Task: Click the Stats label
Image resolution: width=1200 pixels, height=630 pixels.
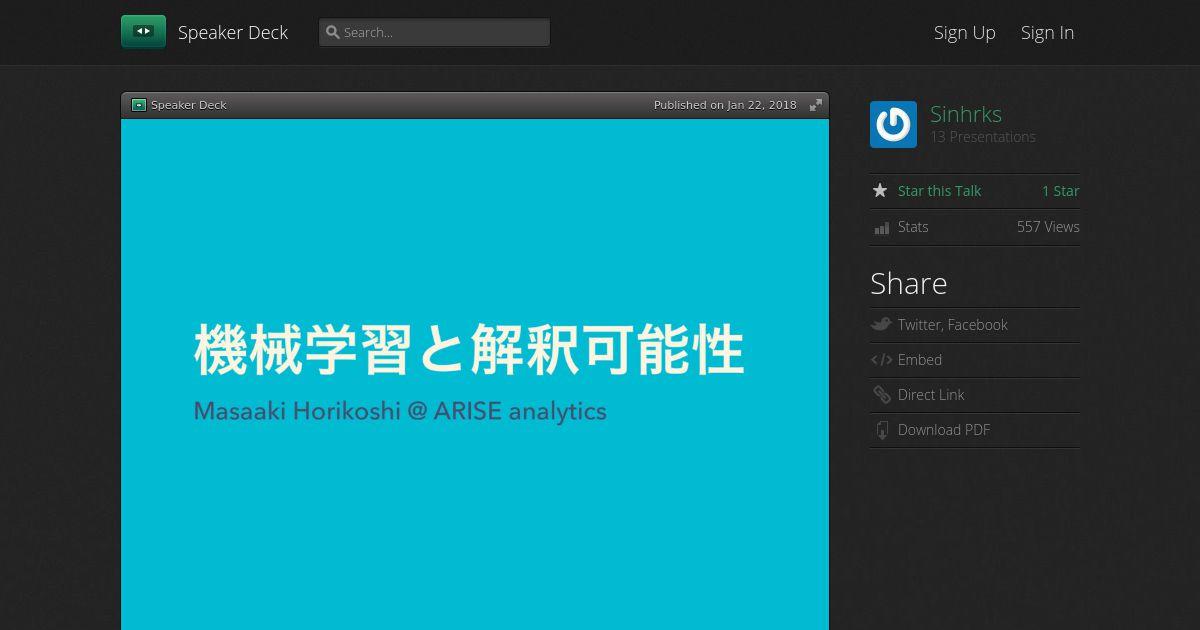Action: (913, 227)
